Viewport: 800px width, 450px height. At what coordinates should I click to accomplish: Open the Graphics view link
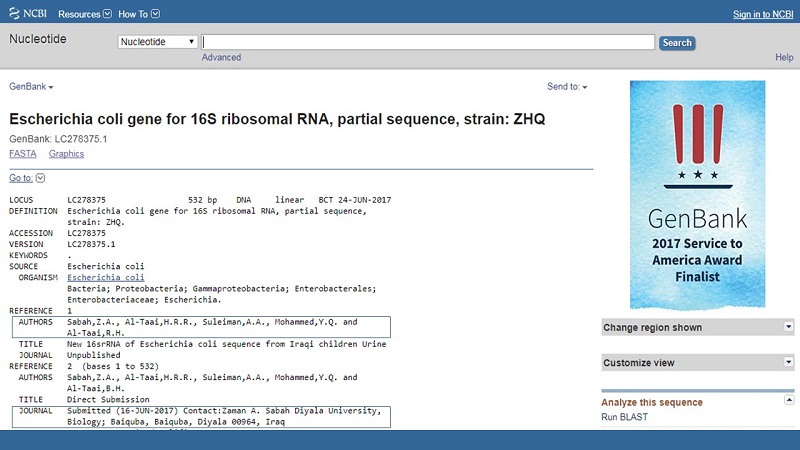pyautogui.click(x=66, y=154)
